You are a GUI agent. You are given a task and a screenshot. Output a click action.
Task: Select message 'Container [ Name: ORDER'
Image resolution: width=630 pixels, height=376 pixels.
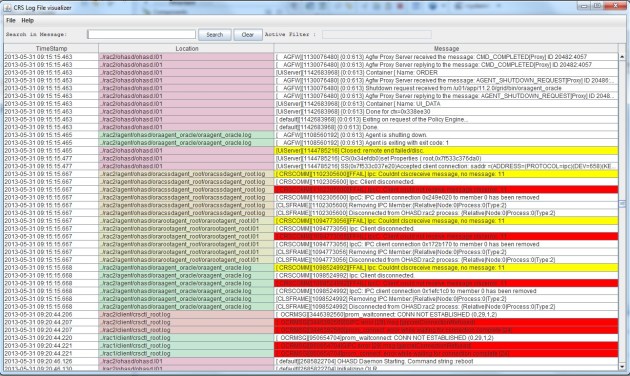pyautogui.click(x=446, y=73)
